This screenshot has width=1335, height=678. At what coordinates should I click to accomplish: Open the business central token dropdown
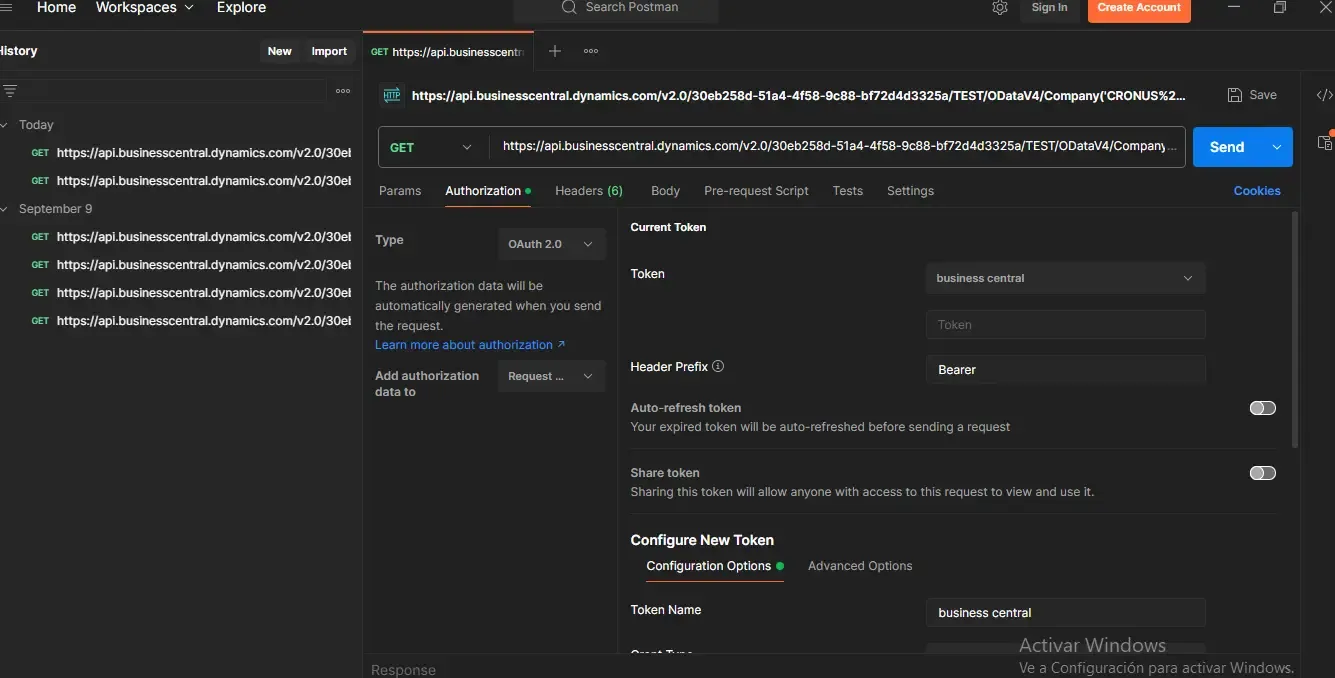[1064, 278]
